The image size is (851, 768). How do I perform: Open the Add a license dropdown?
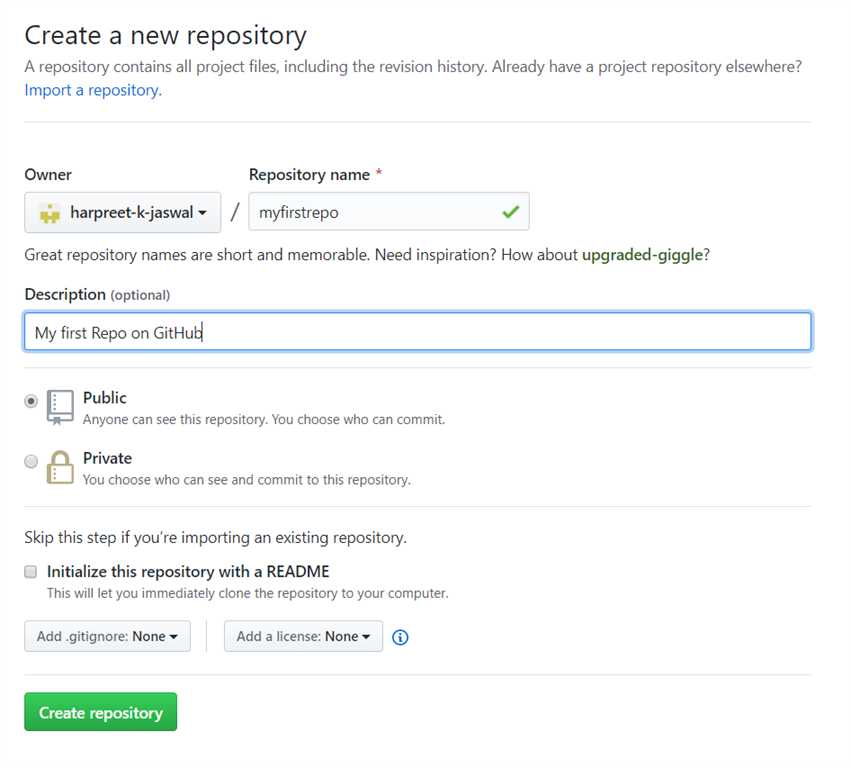coord(303,636)
